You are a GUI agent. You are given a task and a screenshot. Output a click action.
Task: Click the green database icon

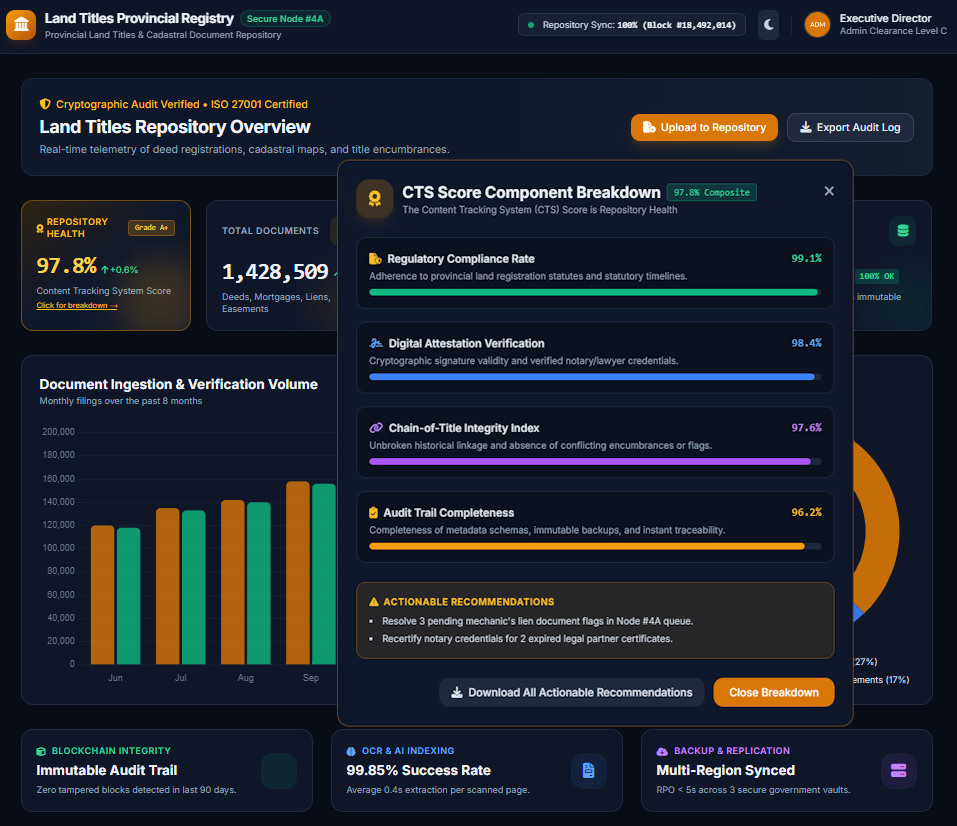pyautogui.click(x=903, y=231)
